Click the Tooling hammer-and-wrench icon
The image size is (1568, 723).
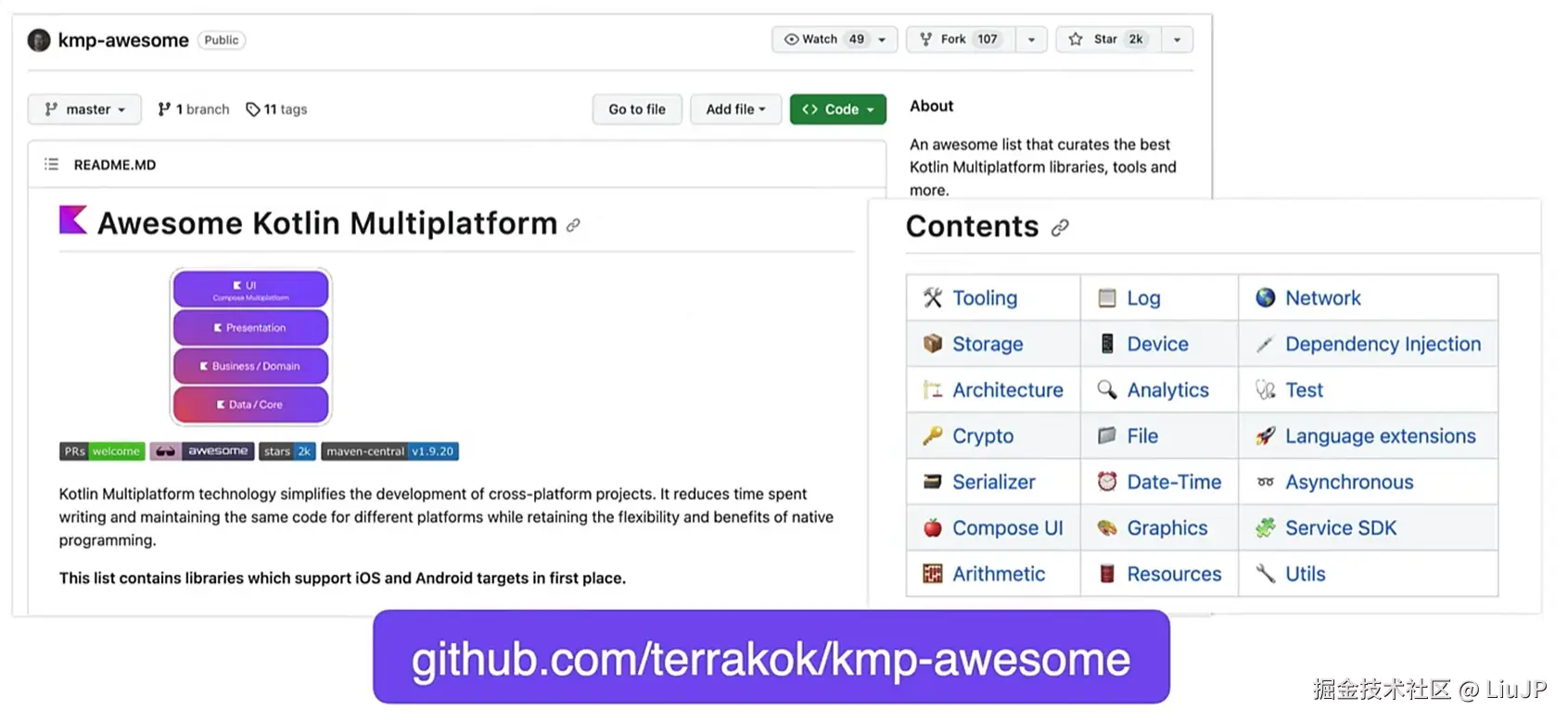click(x=933, y=298)
